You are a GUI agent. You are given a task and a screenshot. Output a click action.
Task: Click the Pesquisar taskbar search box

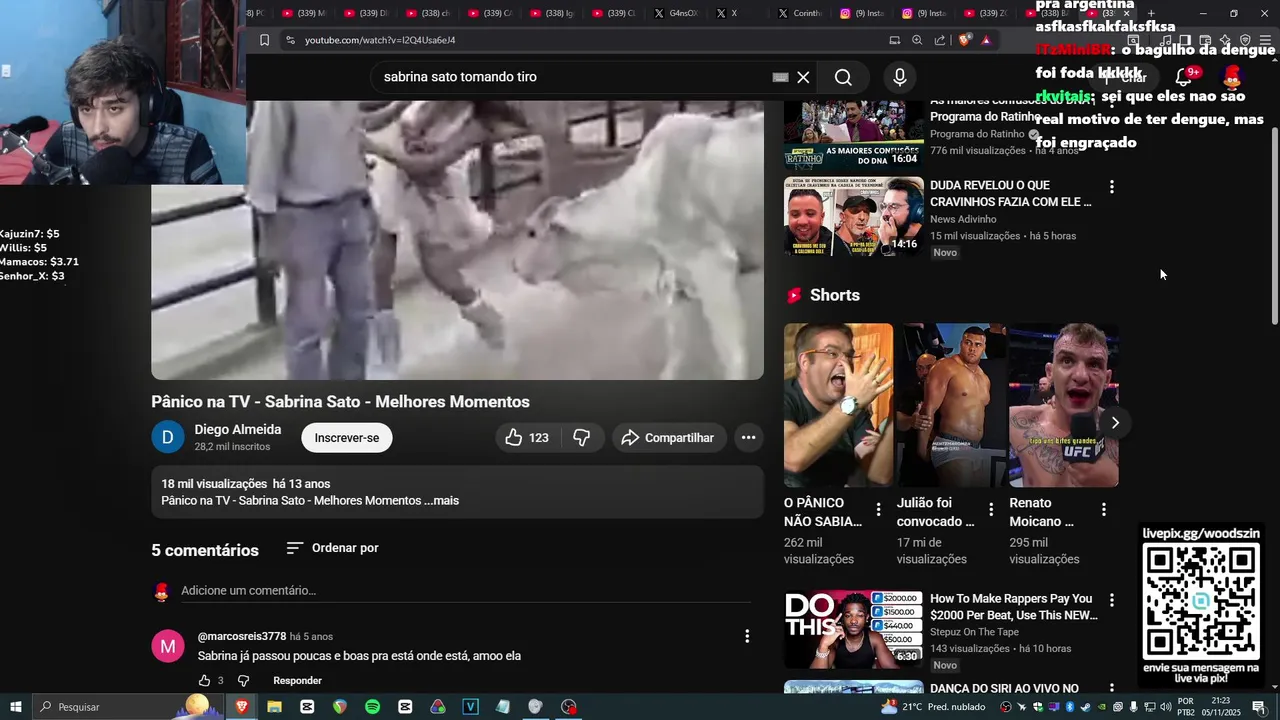pos(128,707)
